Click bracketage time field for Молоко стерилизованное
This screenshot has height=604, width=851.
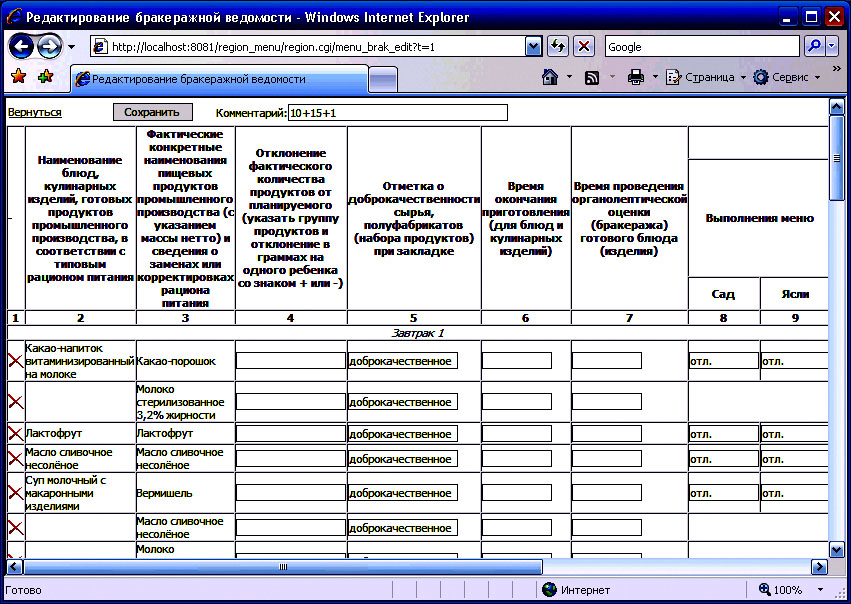pos(607,402)
